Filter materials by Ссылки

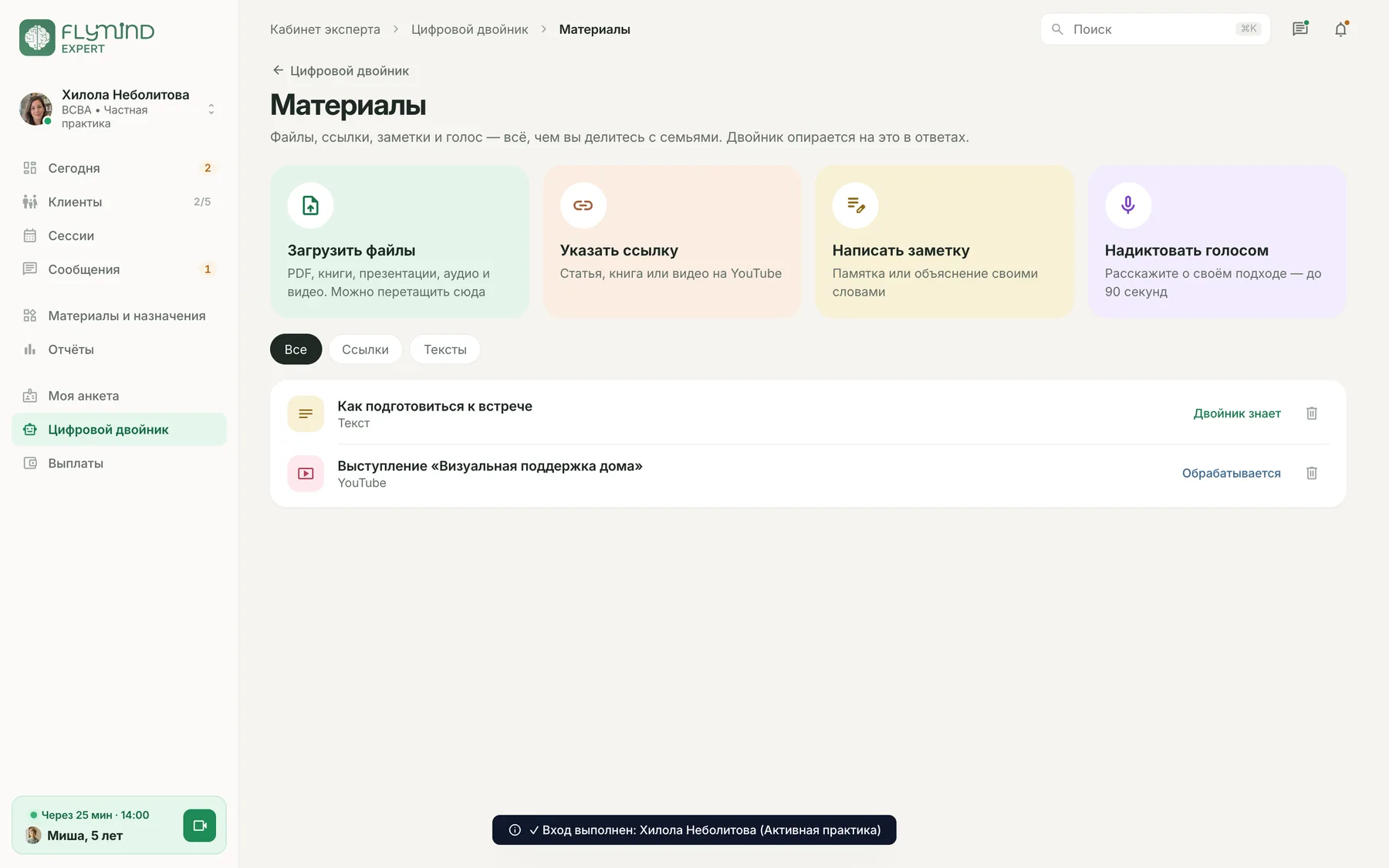tap(365, 350)
